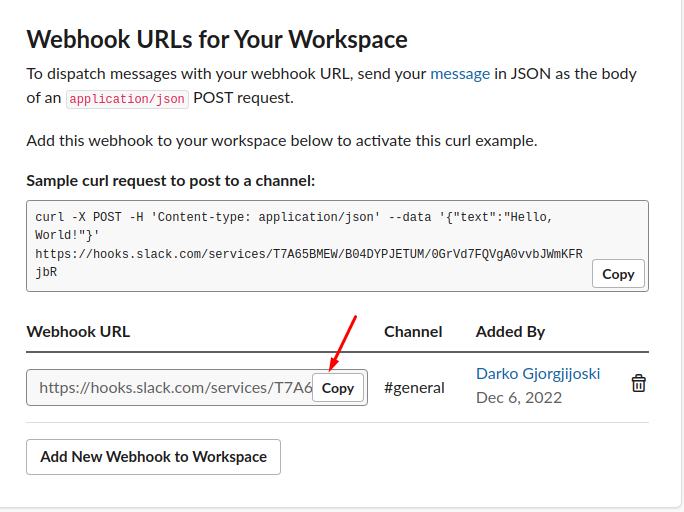Click the 'Channel' column header
This screenshot has height=512, width=684.
[413, 332]
